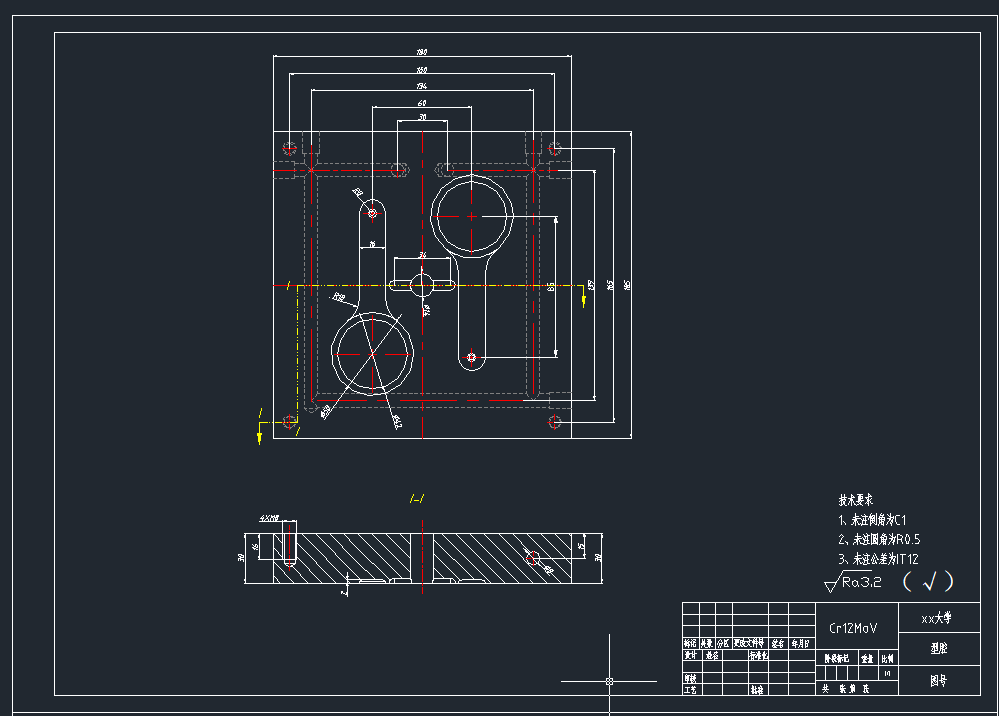This screenshot has height=716, width=999.
Task: Select the I—I section view label
Action: pos(417,499)
